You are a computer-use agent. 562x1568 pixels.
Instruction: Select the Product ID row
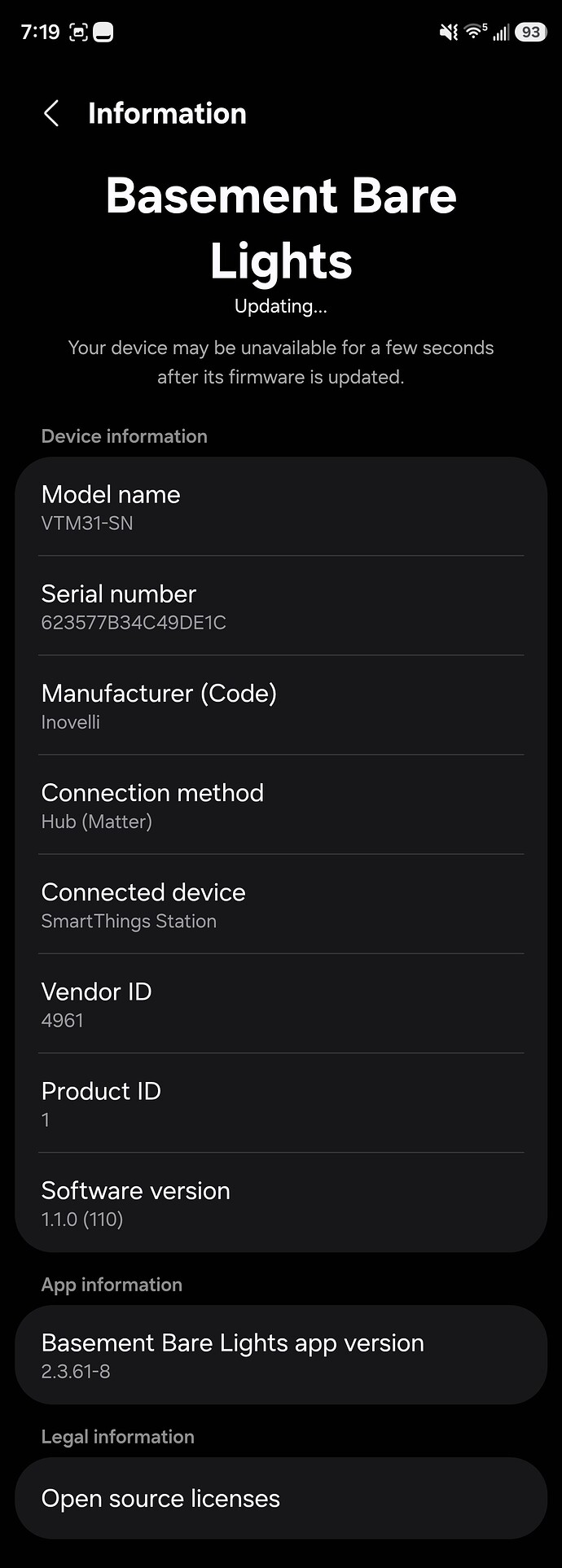click(281, 1103)
